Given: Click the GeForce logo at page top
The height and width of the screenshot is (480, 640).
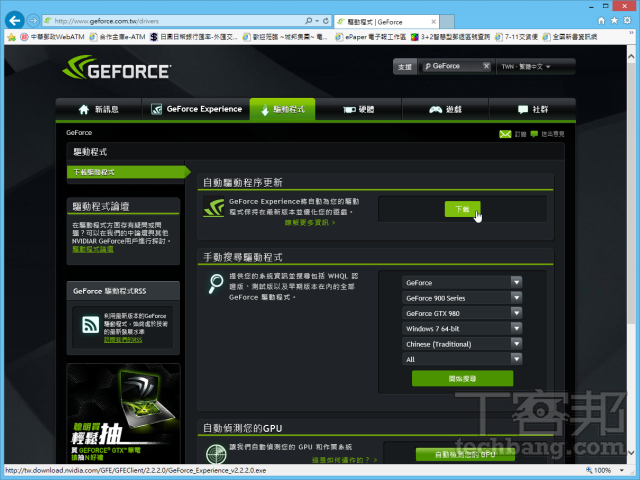Looking at the screenshot, I should [117, 67].
